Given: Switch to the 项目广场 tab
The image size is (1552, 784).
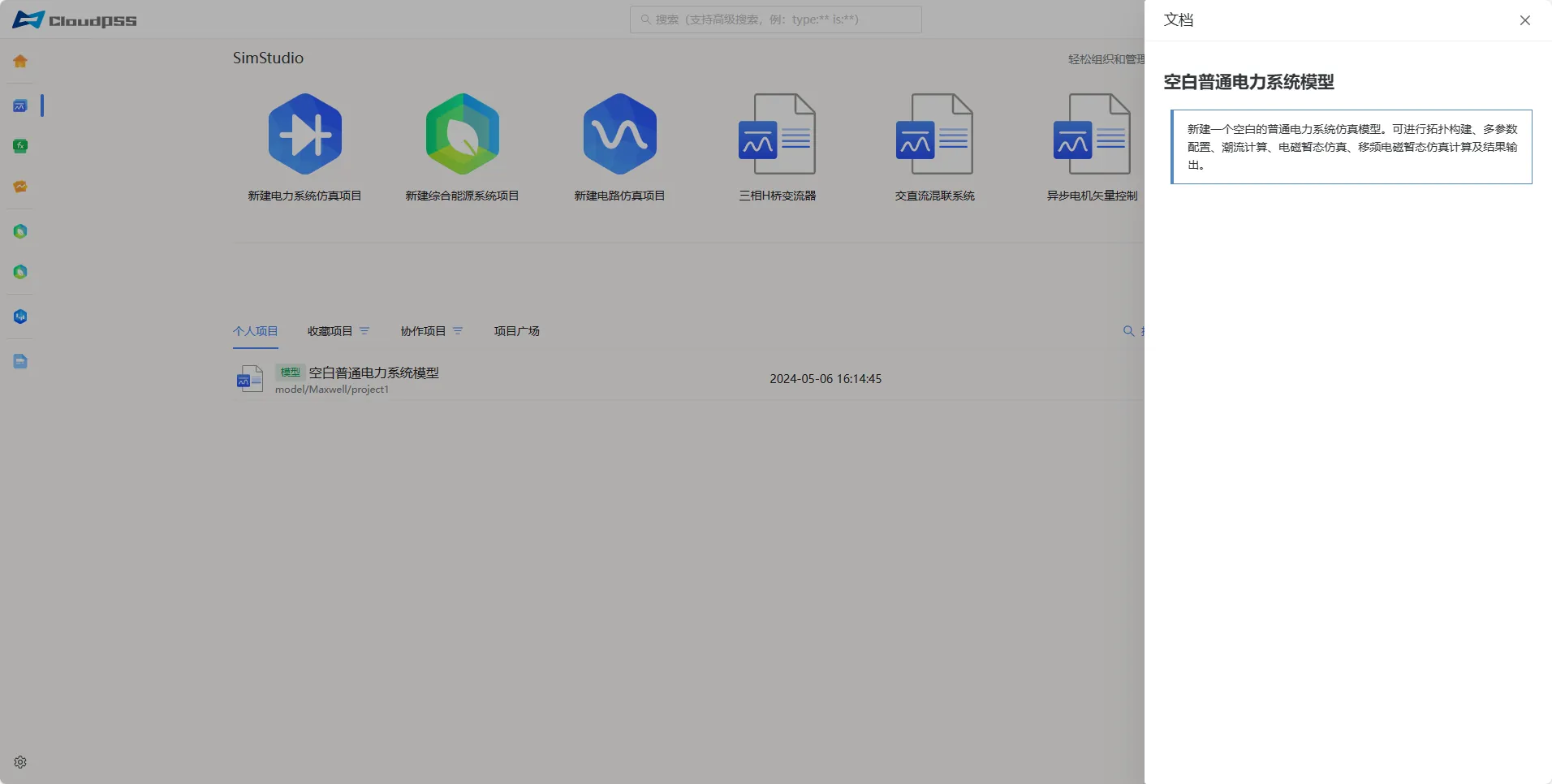Looking at the screenshot, I should [517, 331].
